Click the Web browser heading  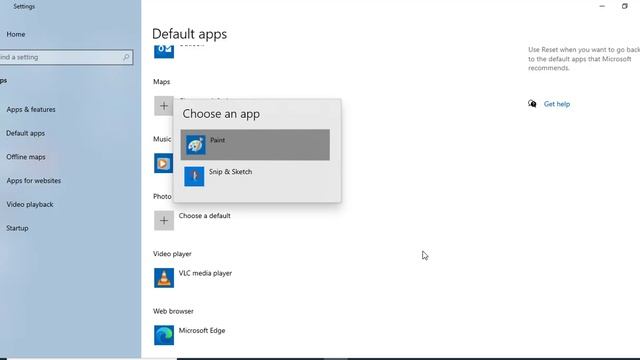[173, 311]
